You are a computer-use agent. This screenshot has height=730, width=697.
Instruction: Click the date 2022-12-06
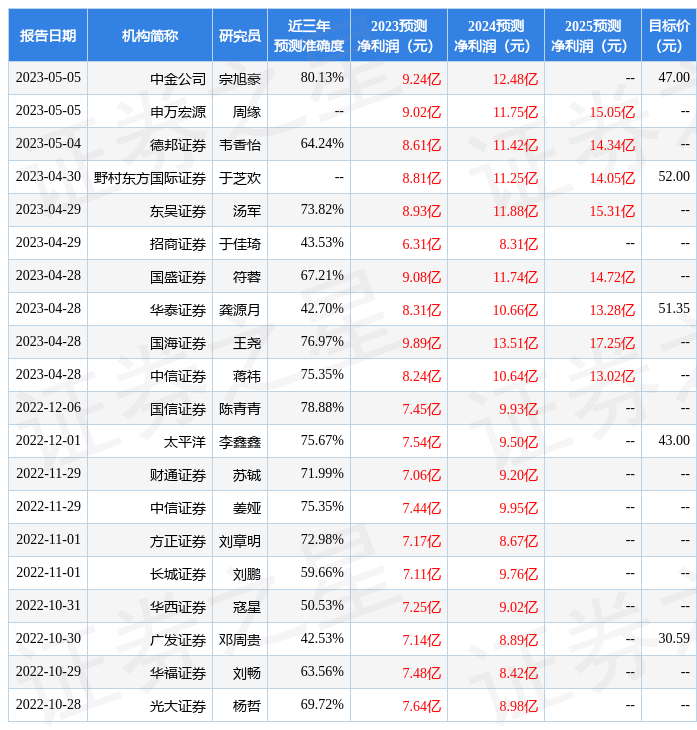tap(48, 407)
